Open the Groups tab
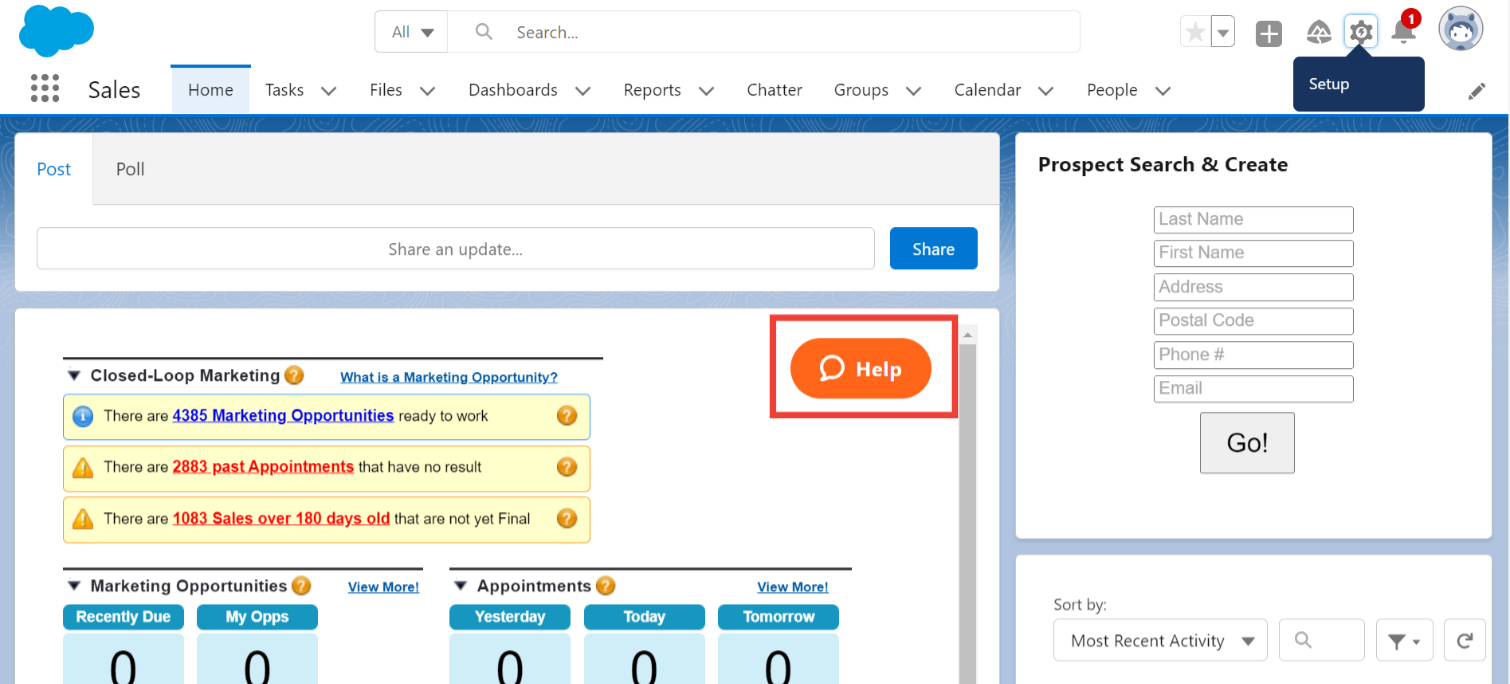The image size is (1510, 684). [861, 90]
